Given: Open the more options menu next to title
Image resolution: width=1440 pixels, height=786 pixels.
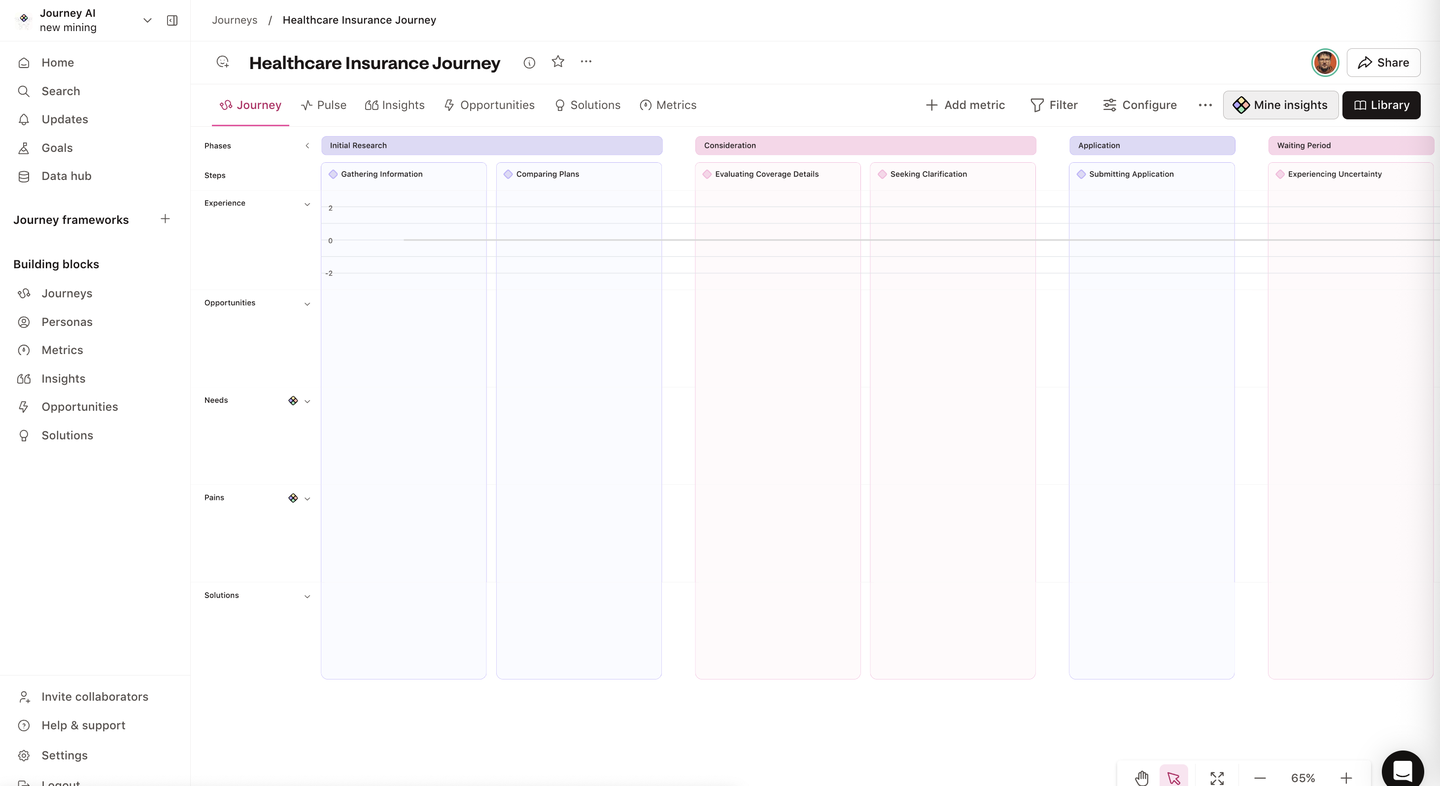Looking at the screenshot, I should pyautogui.click(x=586, y=62).
